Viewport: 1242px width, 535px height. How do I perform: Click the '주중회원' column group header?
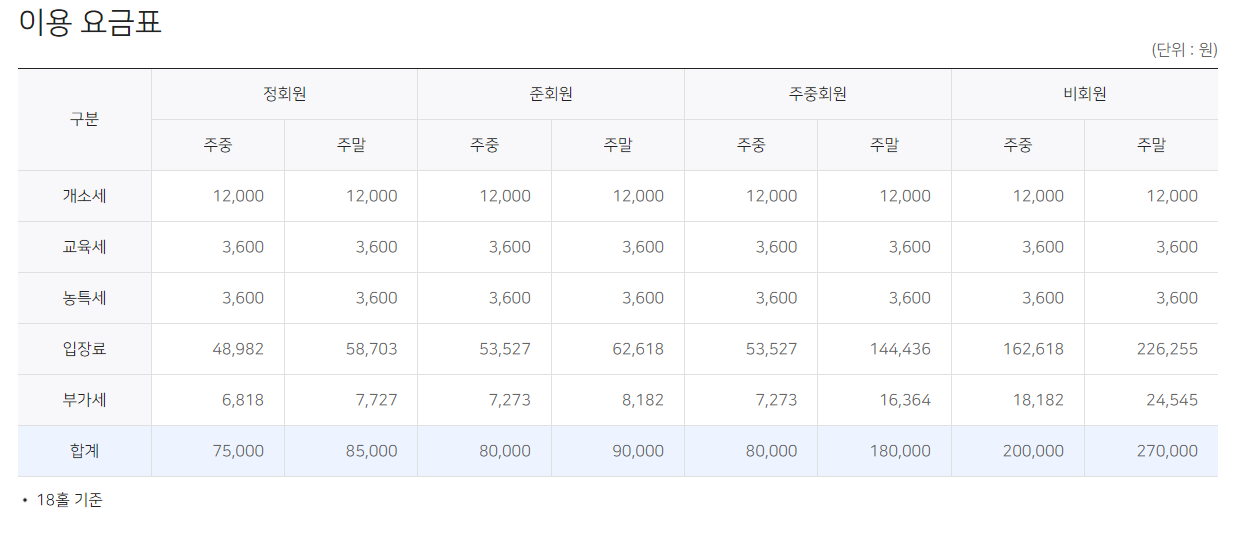pyautogui.click(x=817, y=94)
